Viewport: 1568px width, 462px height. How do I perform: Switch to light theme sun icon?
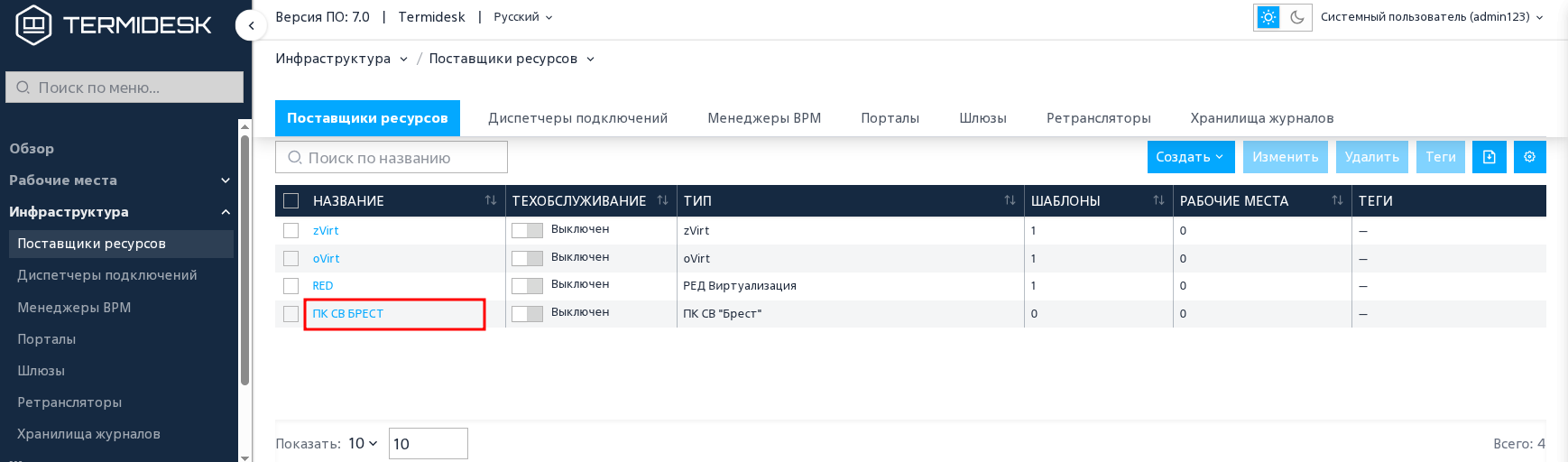tap(1268, 17)
